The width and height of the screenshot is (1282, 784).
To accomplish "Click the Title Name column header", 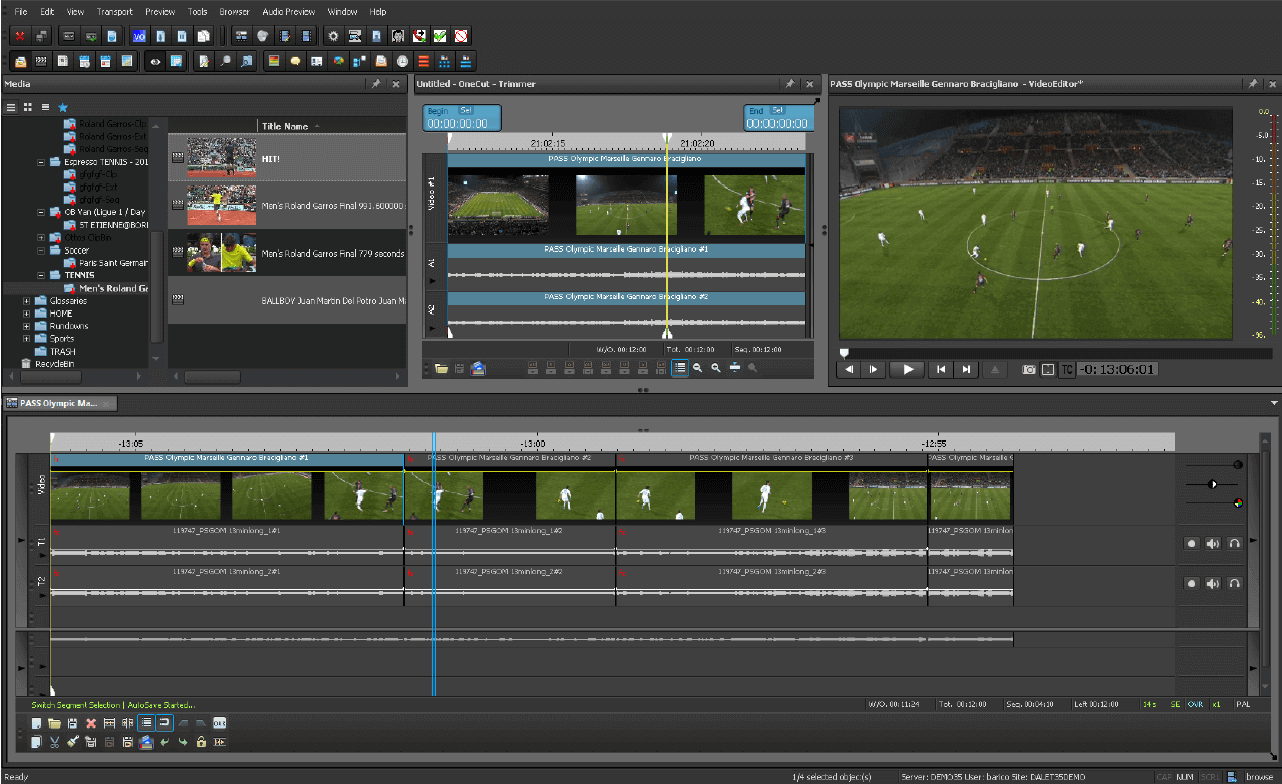I will click(x=285, y=126).
